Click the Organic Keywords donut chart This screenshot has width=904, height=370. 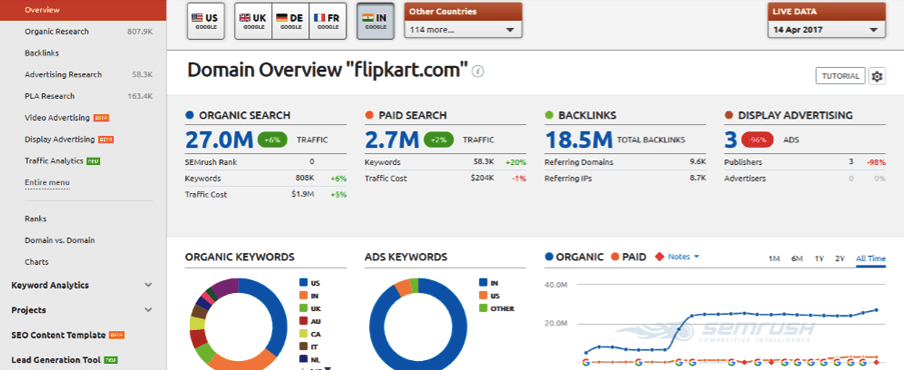point(238,324)
